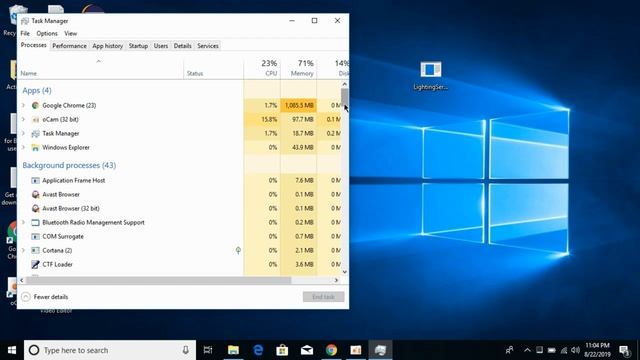640x360 pixels.
Task: Click the volume icon in the system tray
Action: [x=576, y=350]
